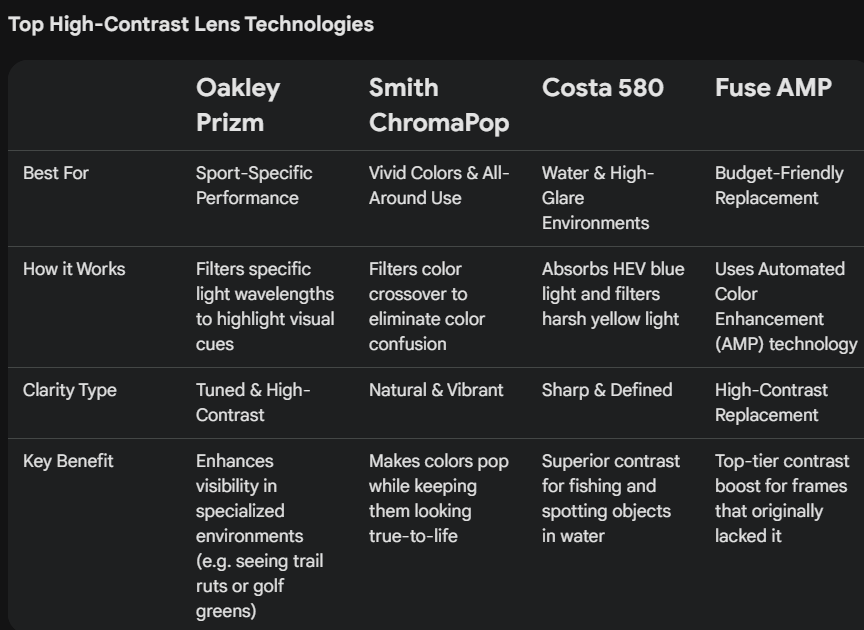Click the Costa 580 column header
Screen dimensions: 864x630
(602, 88)
